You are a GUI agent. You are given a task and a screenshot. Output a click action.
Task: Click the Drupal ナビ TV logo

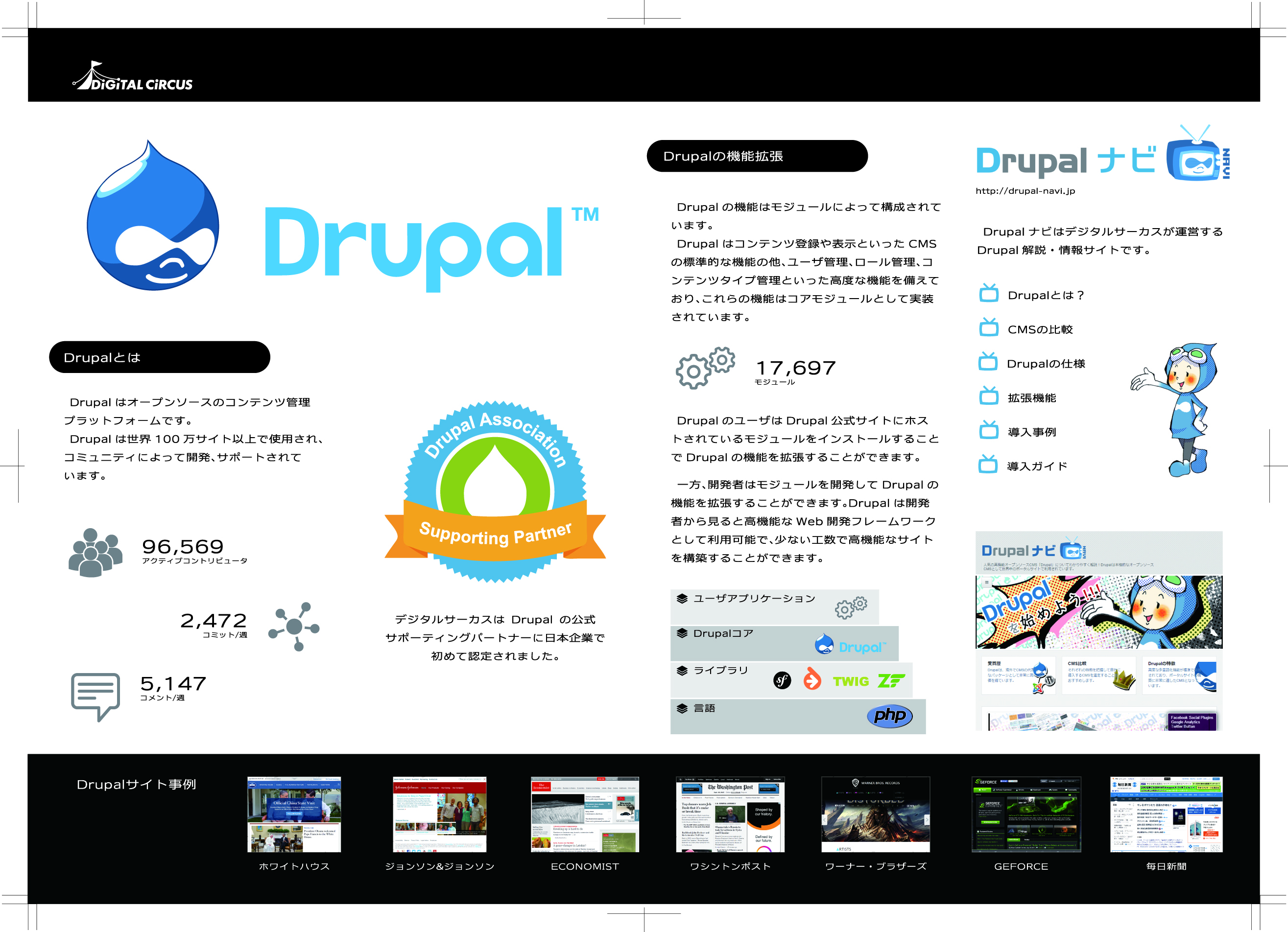pyautogui.click(x=1102, y=153)
